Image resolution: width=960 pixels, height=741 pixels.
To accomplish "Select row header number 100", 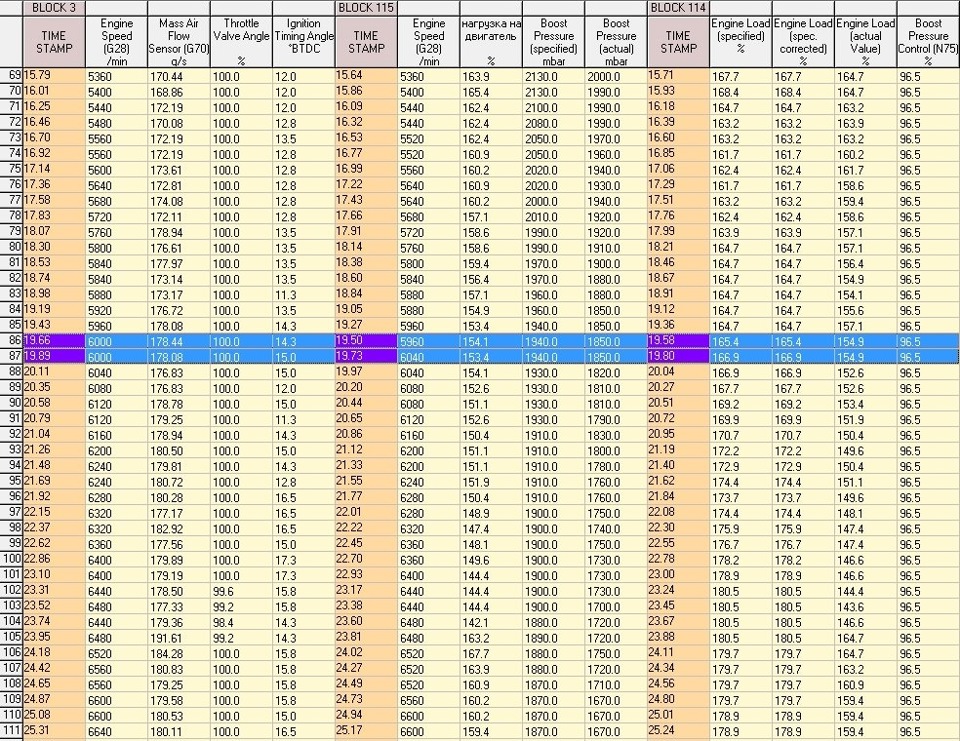I will click(11, 560).
